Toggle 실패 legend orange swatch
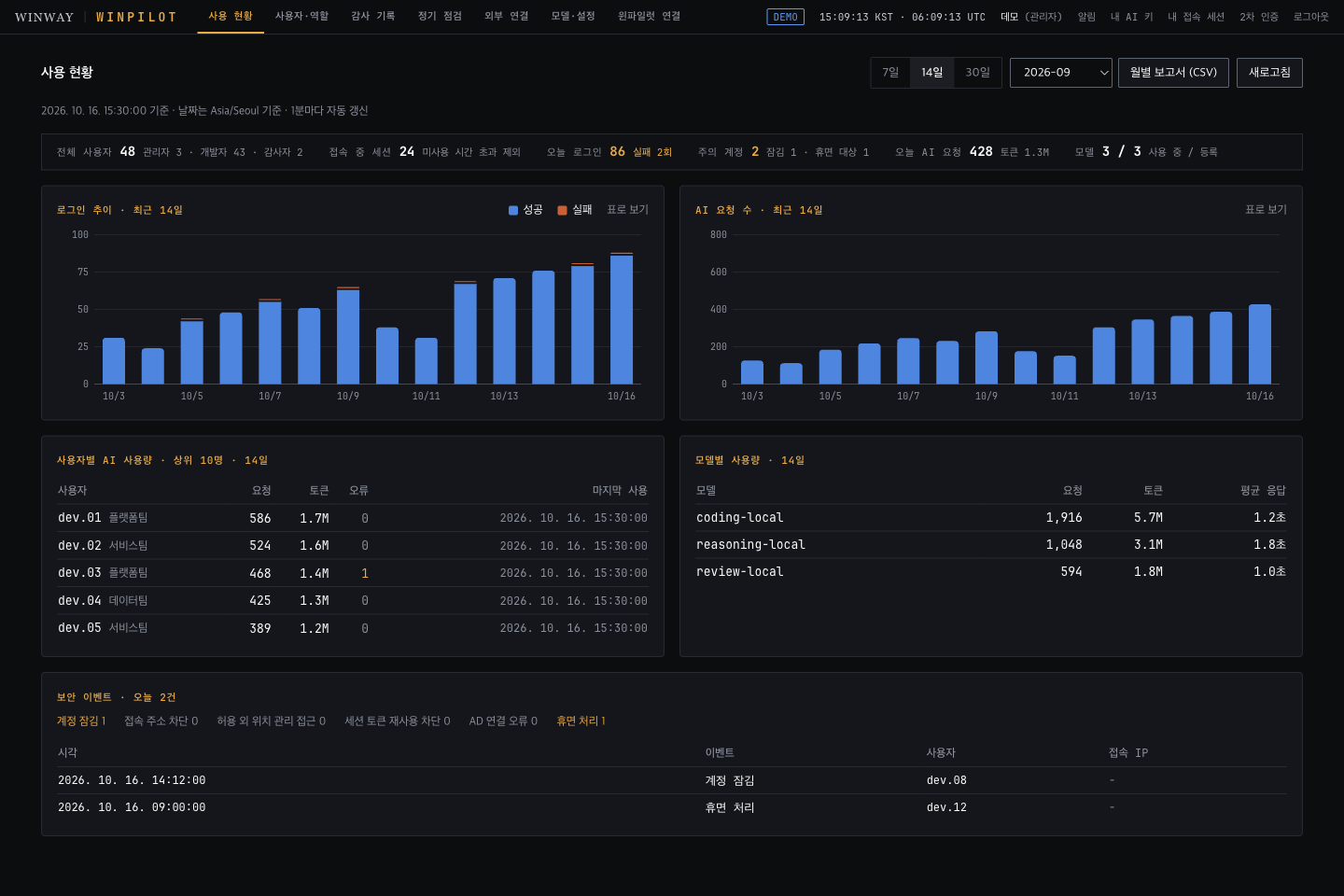Image resolution: width=1344 pixels, height=896 pixels. 563,210
